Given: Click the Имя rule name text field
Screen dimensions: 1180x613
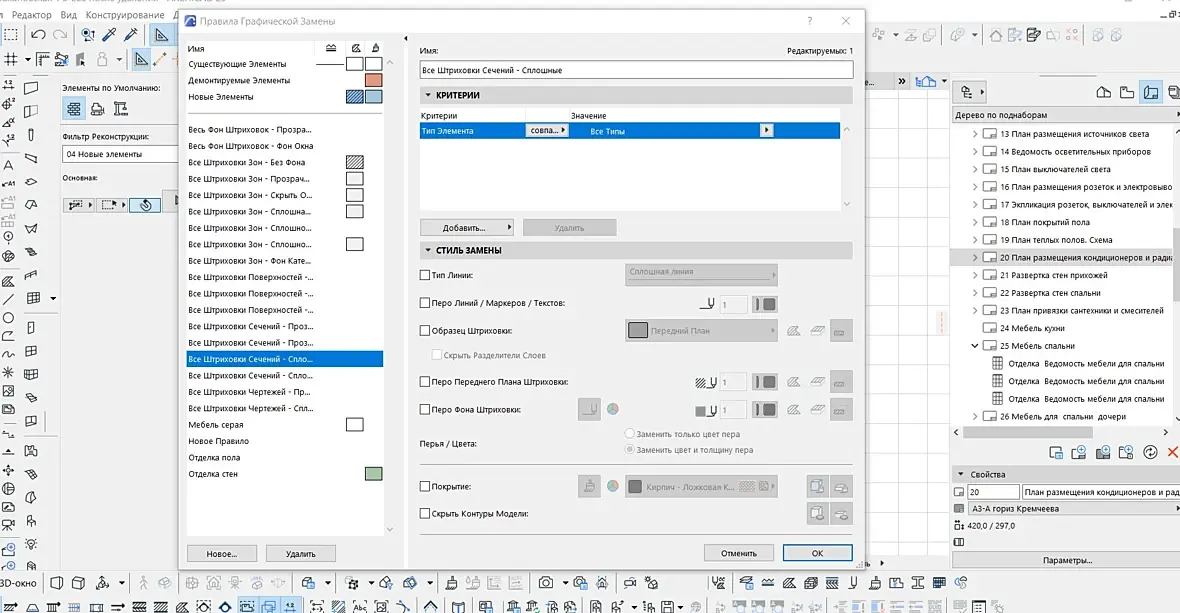Looking at the screenshot, I should [x=636, y=70].
